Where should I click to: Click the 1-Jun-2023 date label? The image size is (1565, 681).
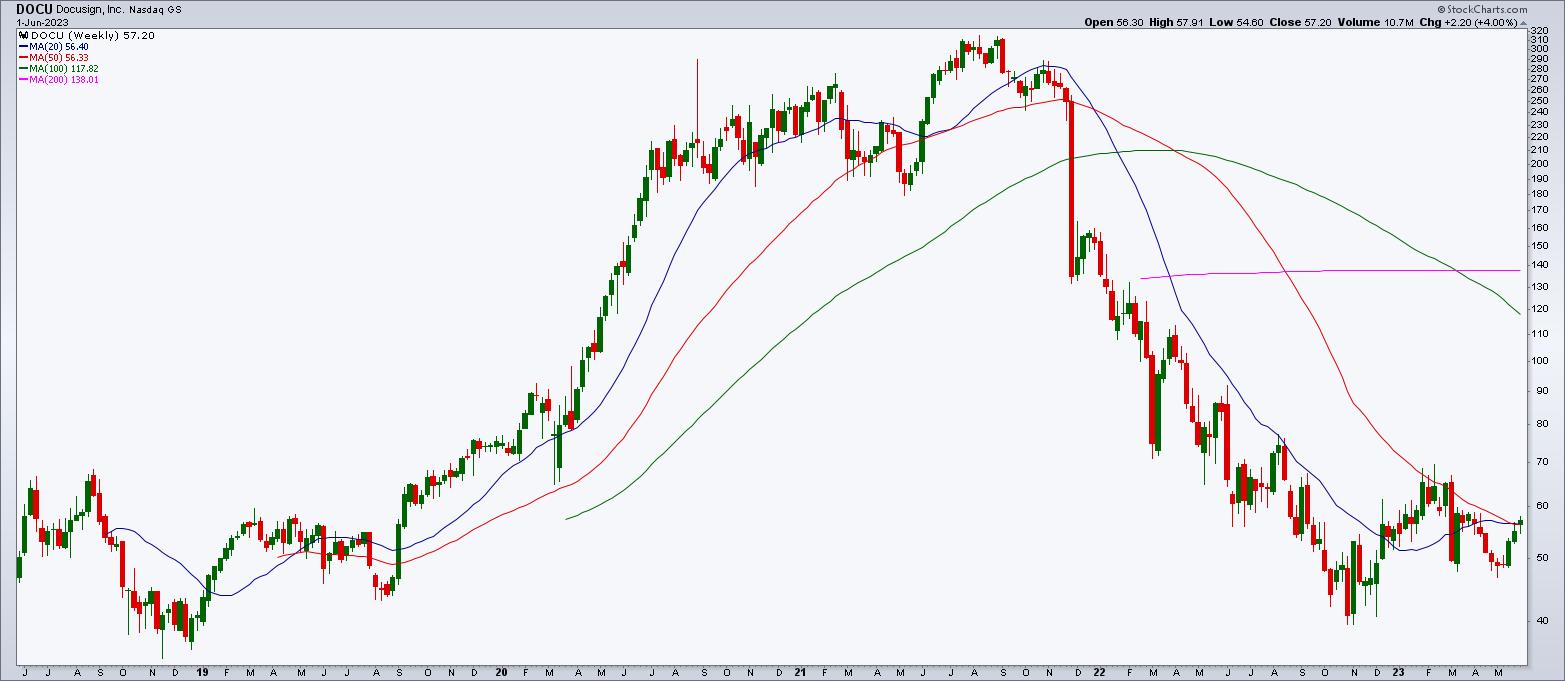tap(44, 21)
